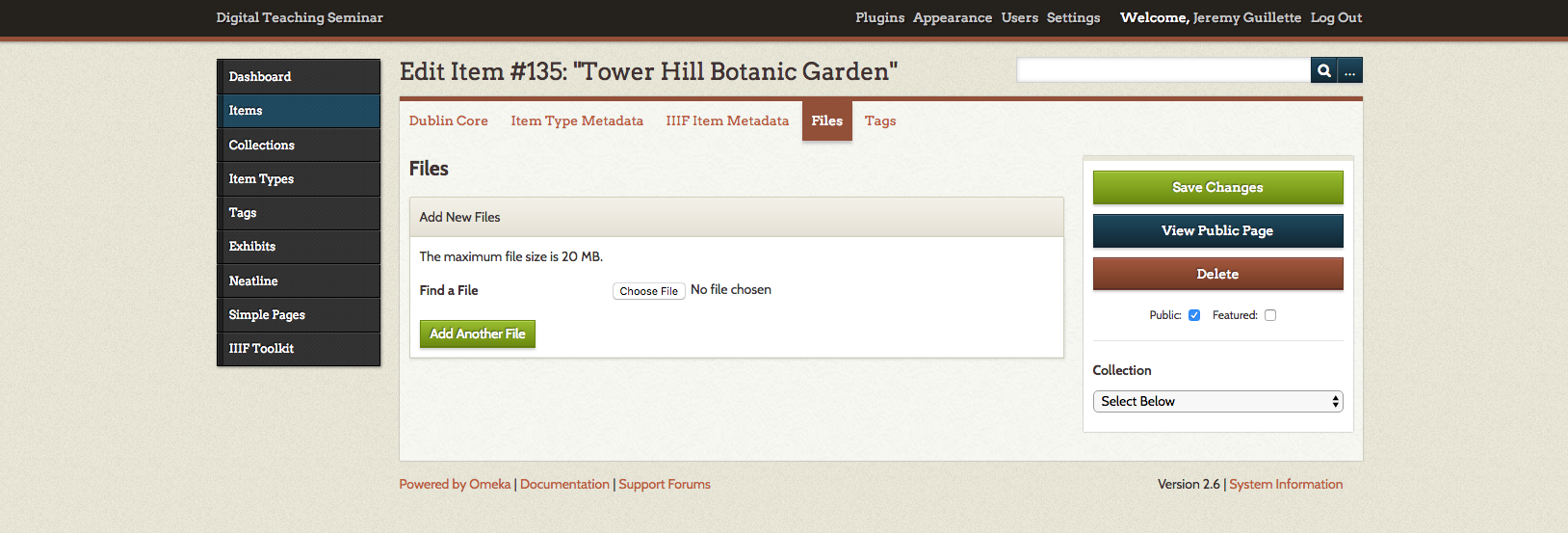
Task: Select the Files tab
Action: [827, 120]
